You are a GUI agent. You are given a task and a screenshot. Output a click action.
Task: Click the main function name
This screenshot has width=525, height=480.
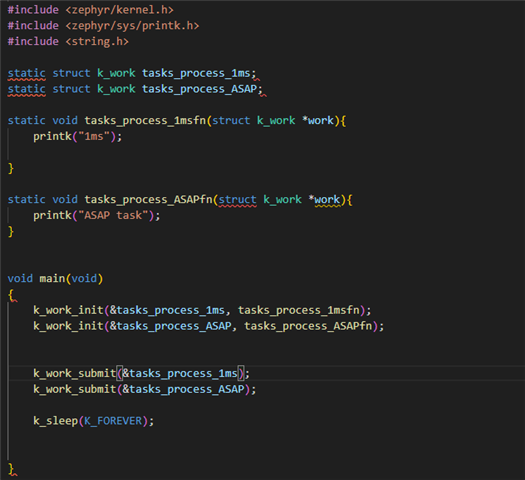click(52, 278)
